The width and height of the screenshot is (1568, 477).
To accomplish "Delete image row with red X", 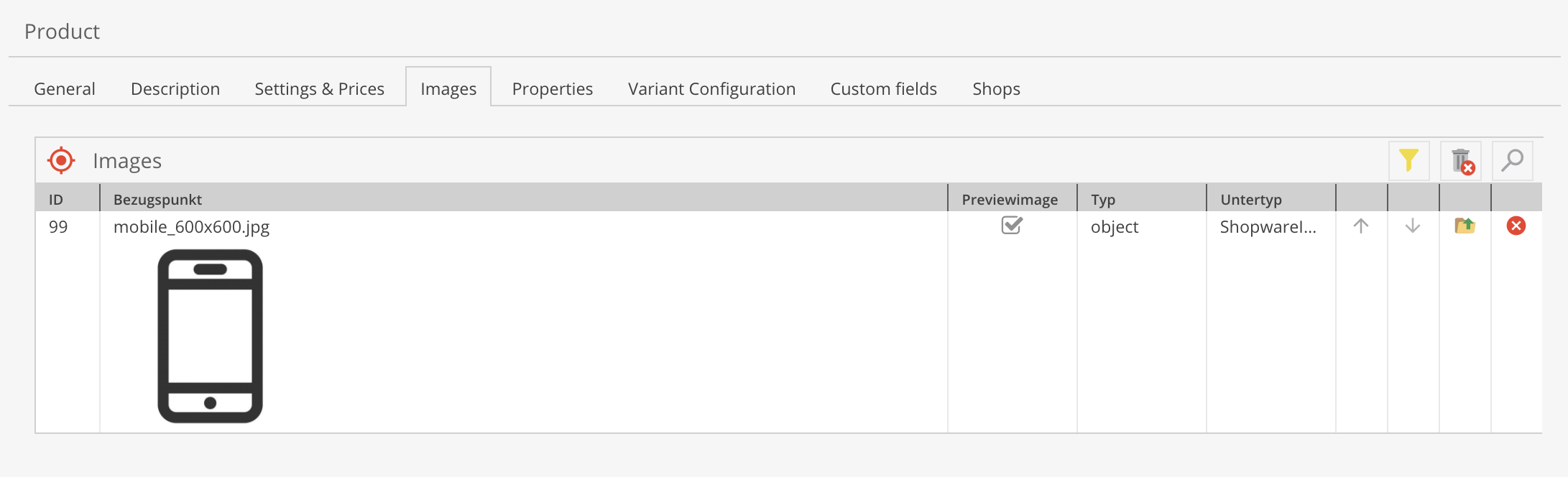I will pos(1516,226).
